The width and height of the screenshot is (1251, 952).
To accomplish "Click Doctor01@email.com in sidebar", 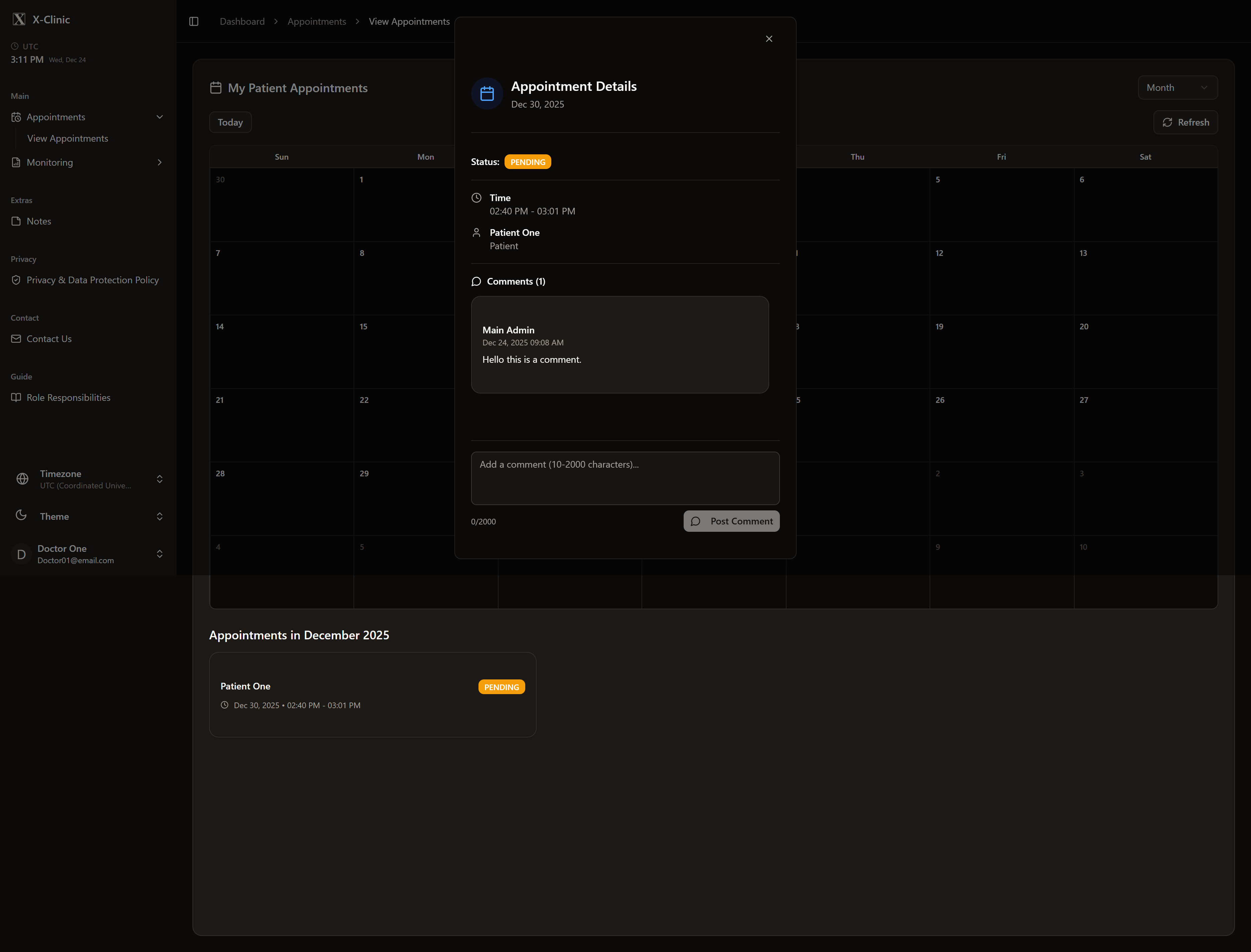I will [x=76, y=561].
